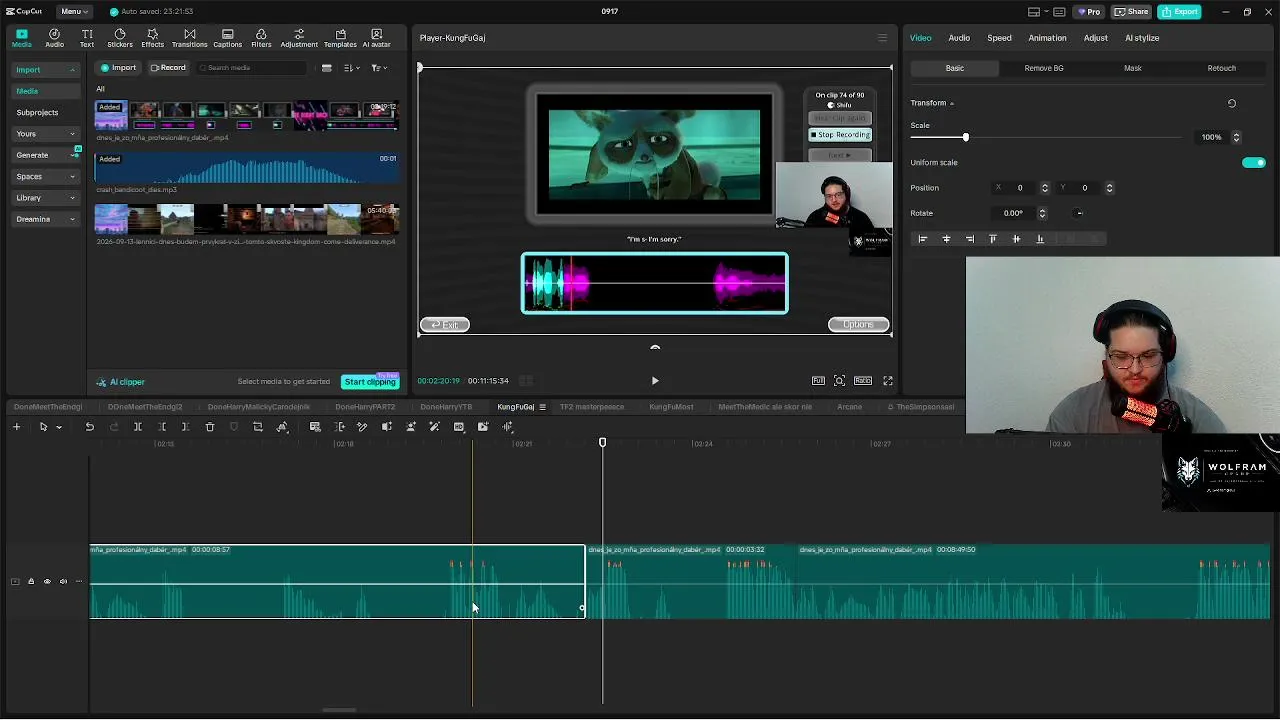Expand the Yours sidebar section
Image resolution: width=1280 pixels, height=720 pixels.
click(45, 134)
